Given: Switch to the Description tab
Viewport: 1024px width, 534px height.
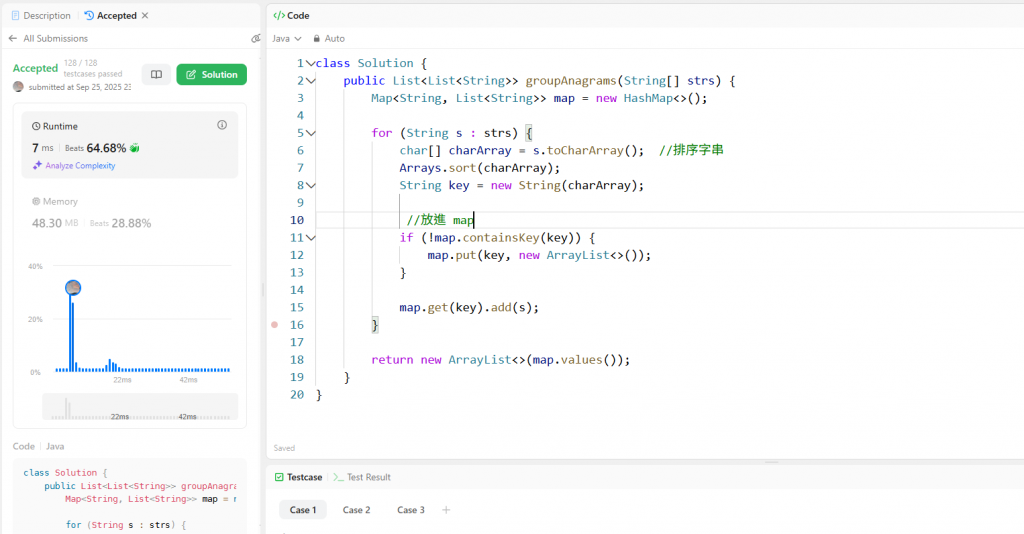Looking at the screenshot, I should point(40,16).
